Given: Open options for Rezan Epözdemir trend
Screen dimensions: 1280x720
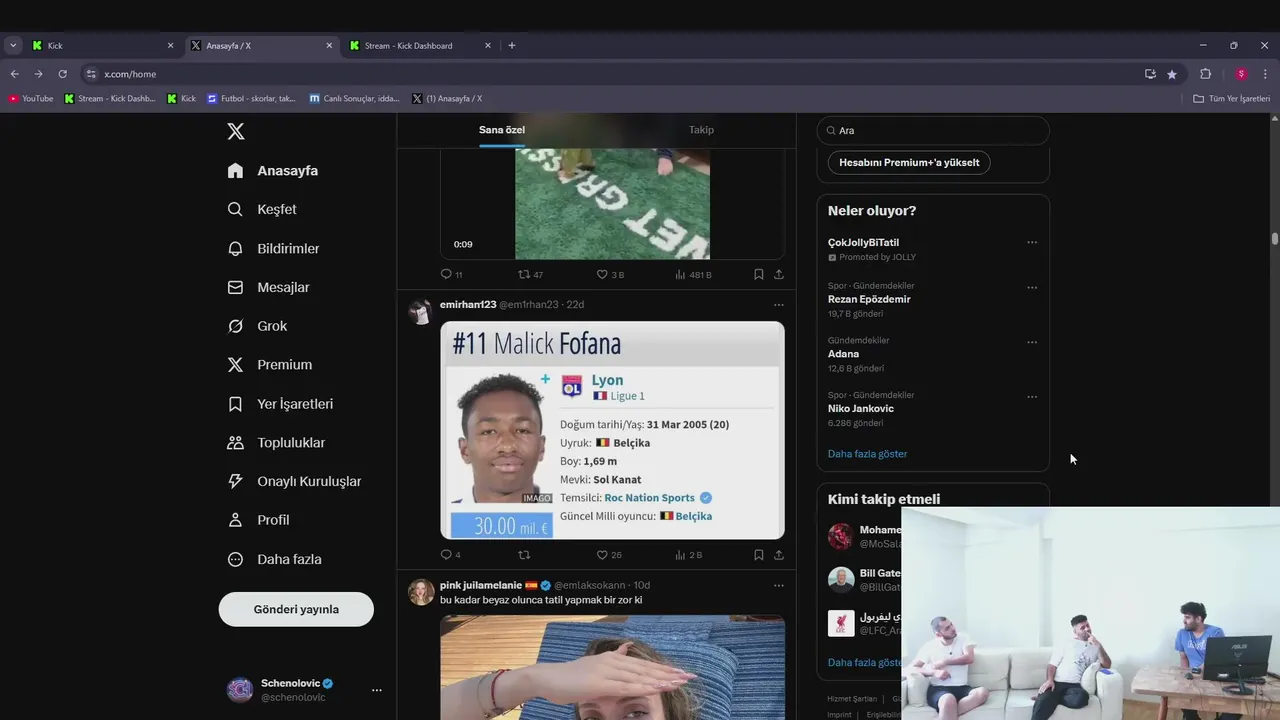Looking at the screenshot, I should (x=1032, y=288).
